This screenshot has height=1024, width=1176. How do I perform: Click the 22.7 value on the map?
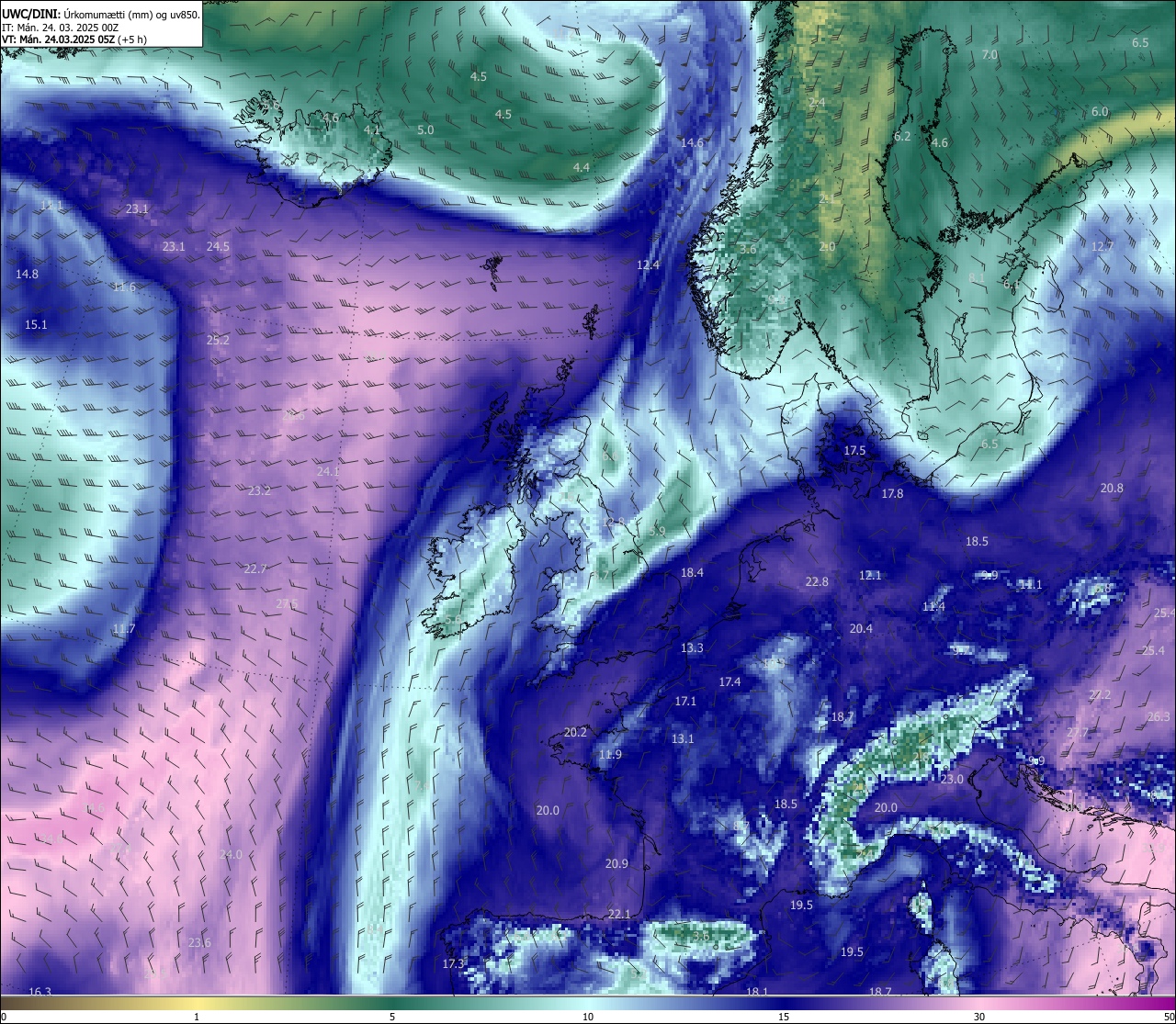click(255, 568)
